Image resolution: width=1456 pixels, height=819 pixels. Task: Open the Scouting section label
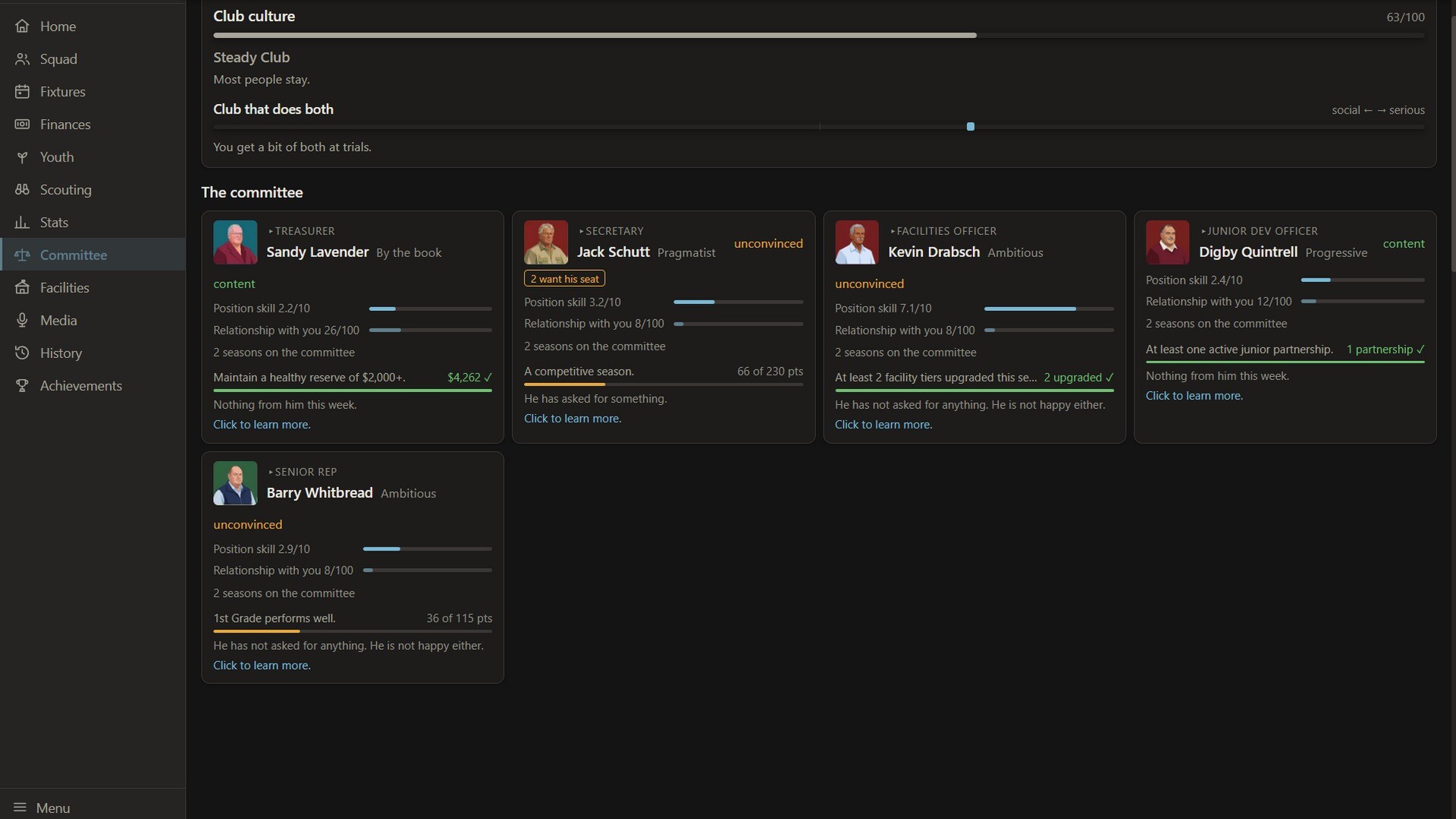point(66,190)
